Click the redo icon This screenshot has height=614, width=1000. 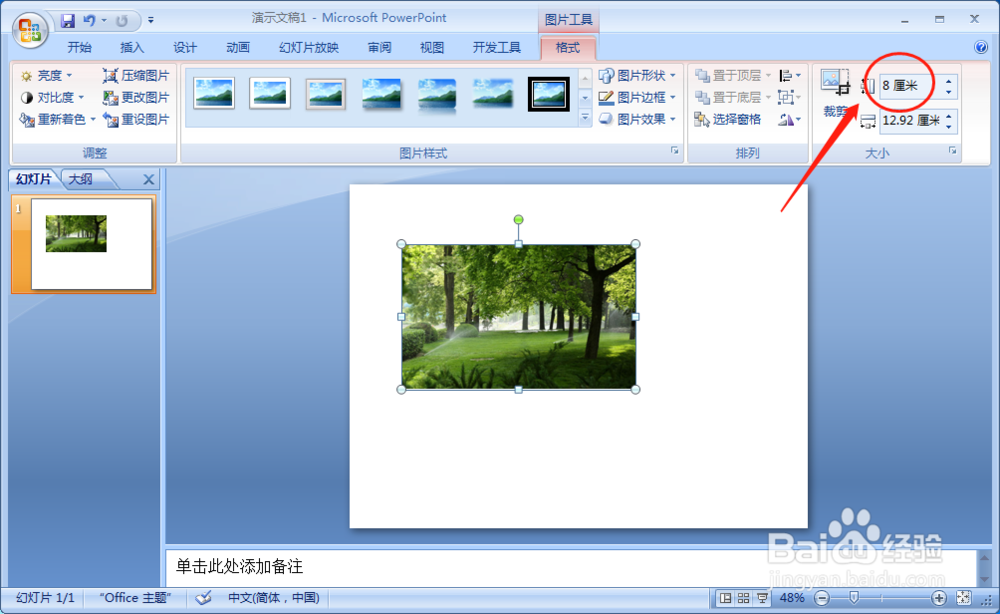121,20
